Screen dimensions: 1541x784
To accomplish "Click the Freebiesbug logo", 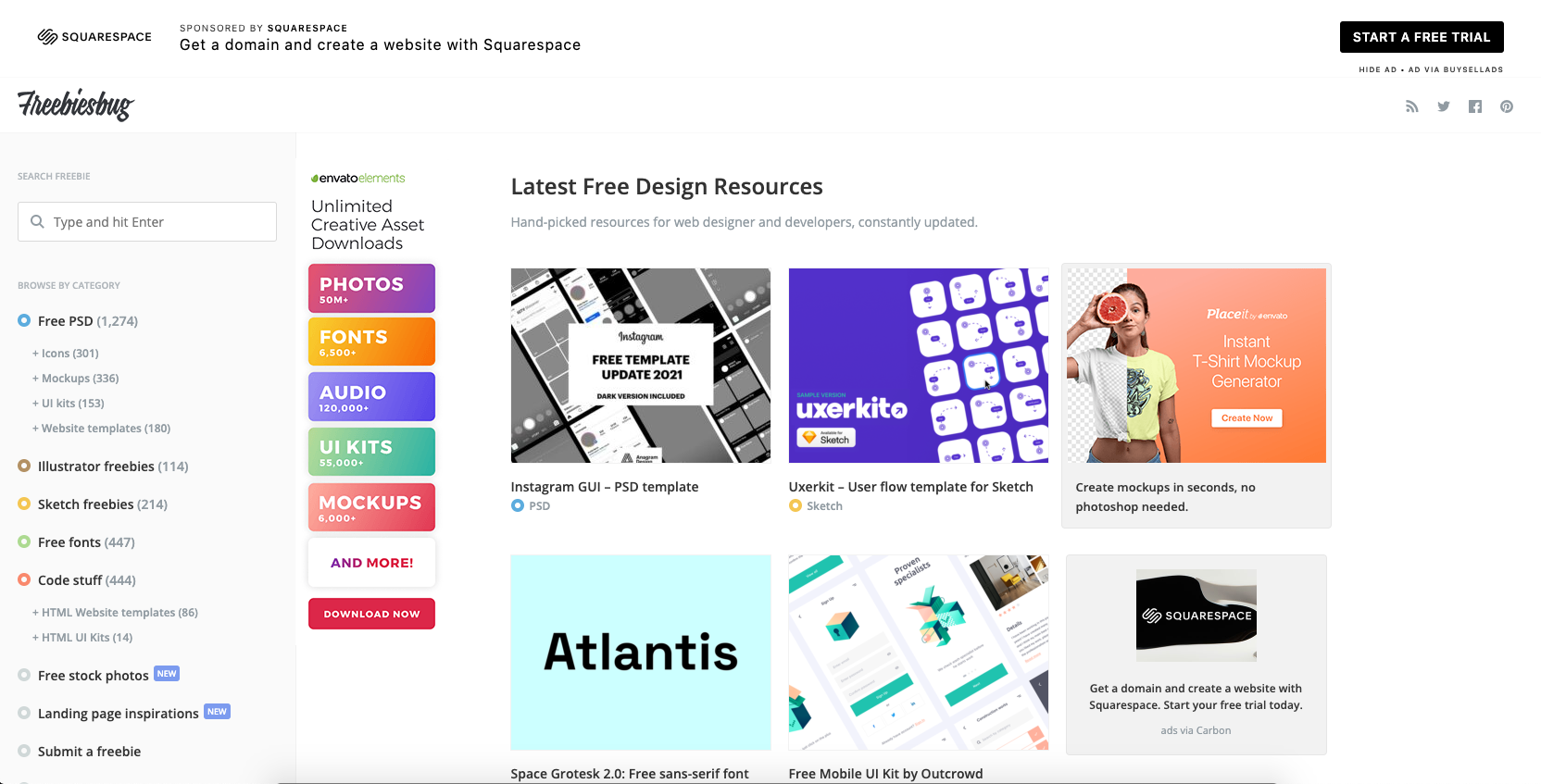I will point(76,105).
